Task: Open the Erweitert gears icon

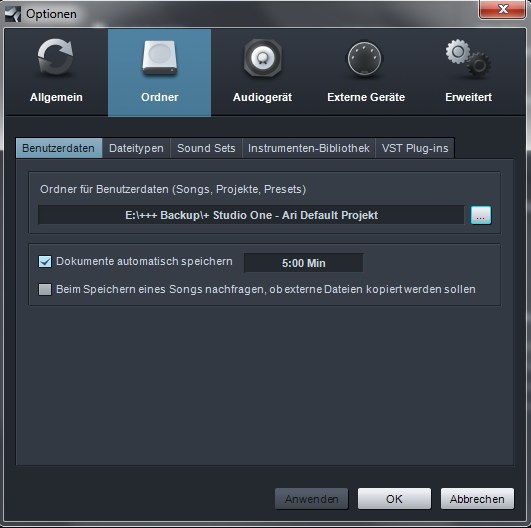Action: (x=468, y=59)
